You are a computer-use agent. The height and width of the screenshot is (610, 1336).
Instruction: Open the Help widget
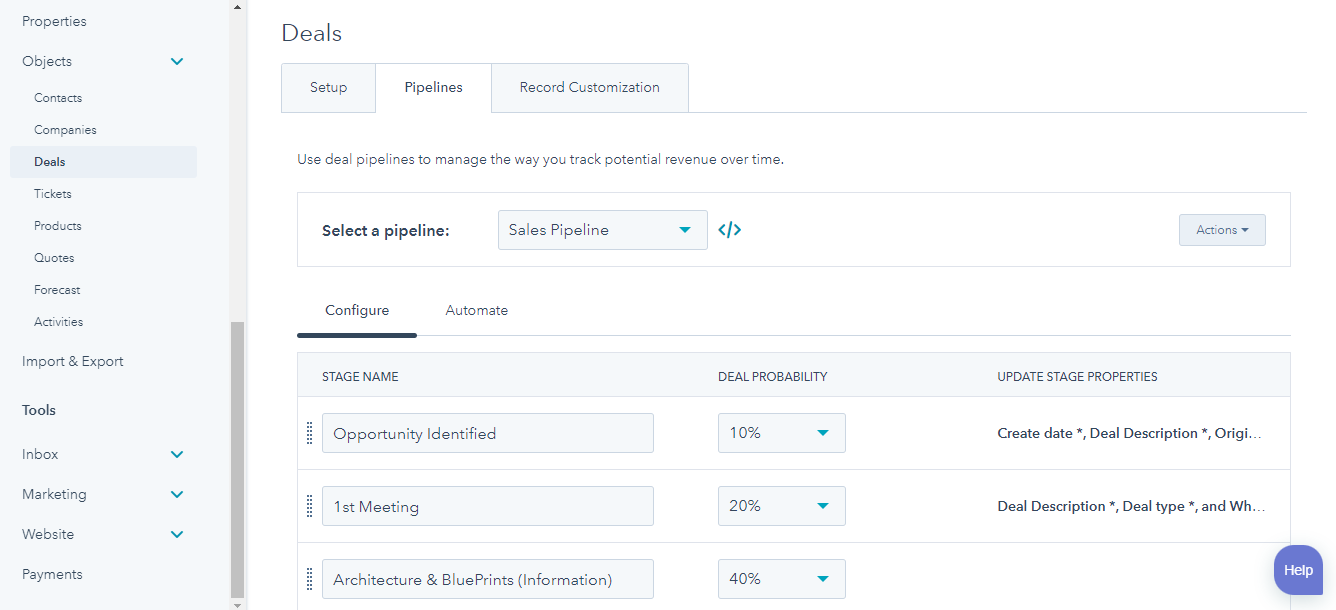[1297, 570]
